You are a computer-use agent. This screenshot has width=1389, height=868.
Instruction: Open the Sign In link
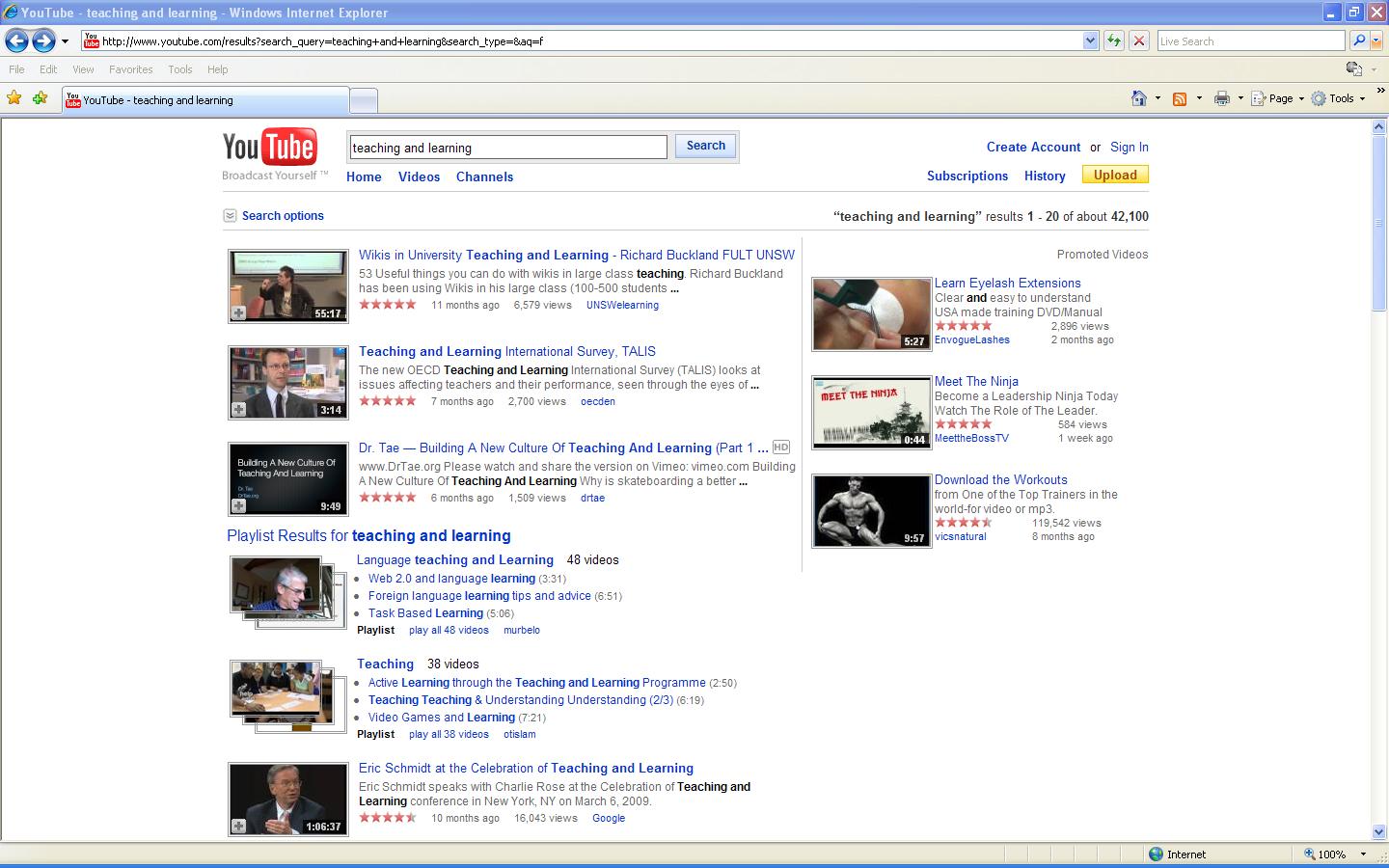click(x=1129, y=147)
